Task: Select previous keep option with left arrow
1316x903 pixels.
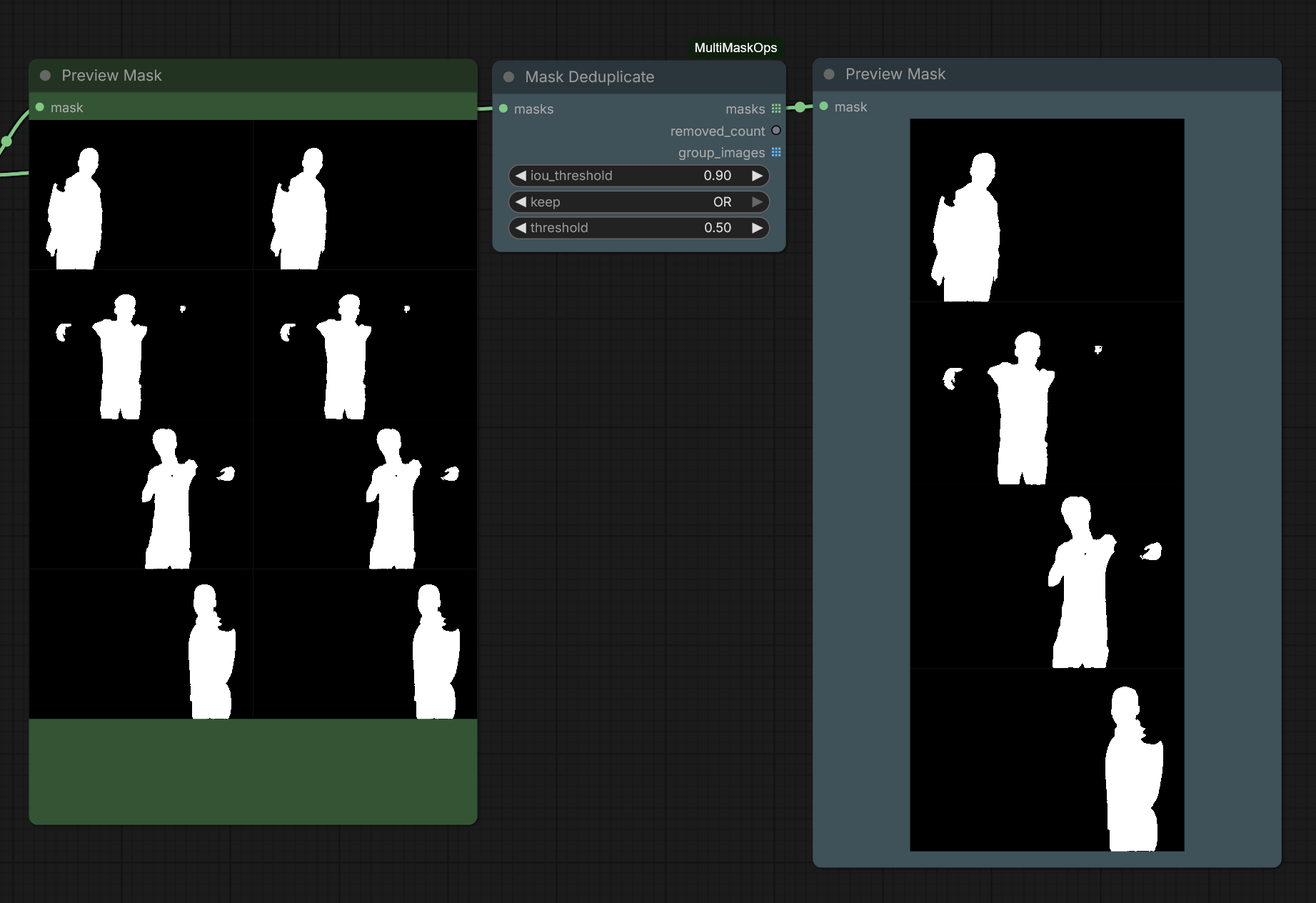Action: click(x=521, y=202)
